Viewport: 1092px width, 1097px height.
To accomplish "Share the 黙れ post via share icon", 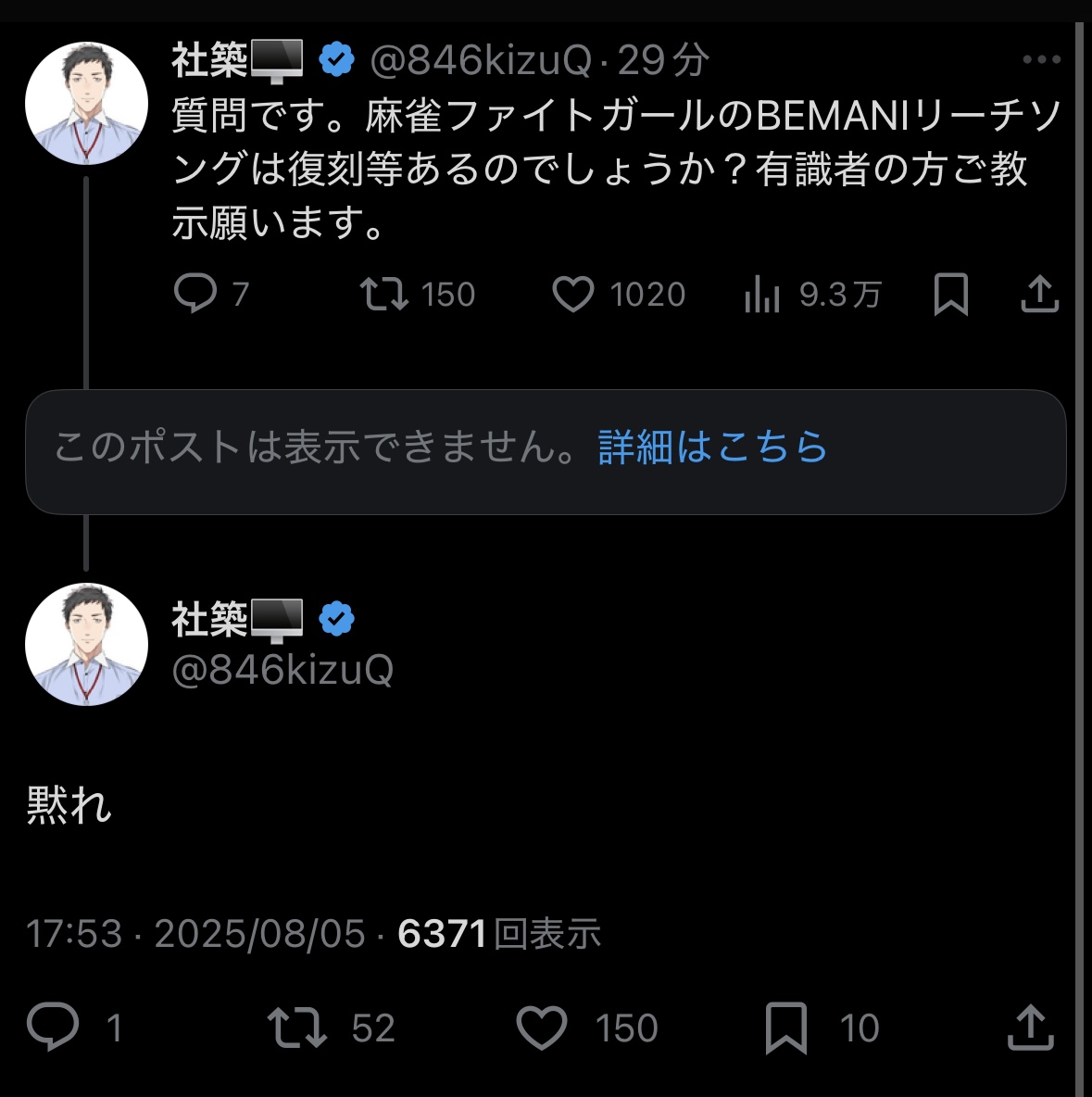I will point(1030,1027).
